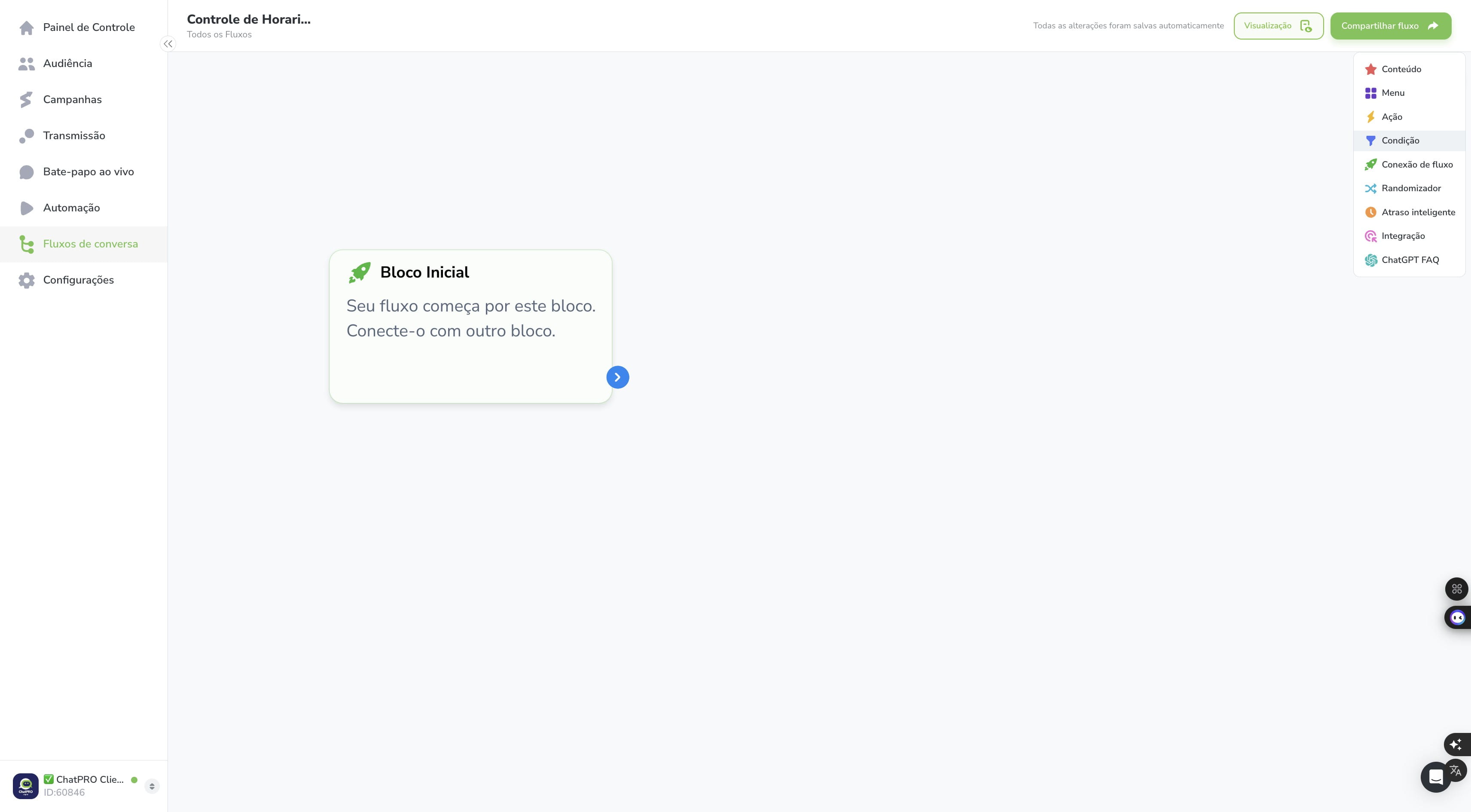This screenshot has width=1471, height=812.
Task: Add a ChatGPT FAQ block
Action: click(1409, 260)
